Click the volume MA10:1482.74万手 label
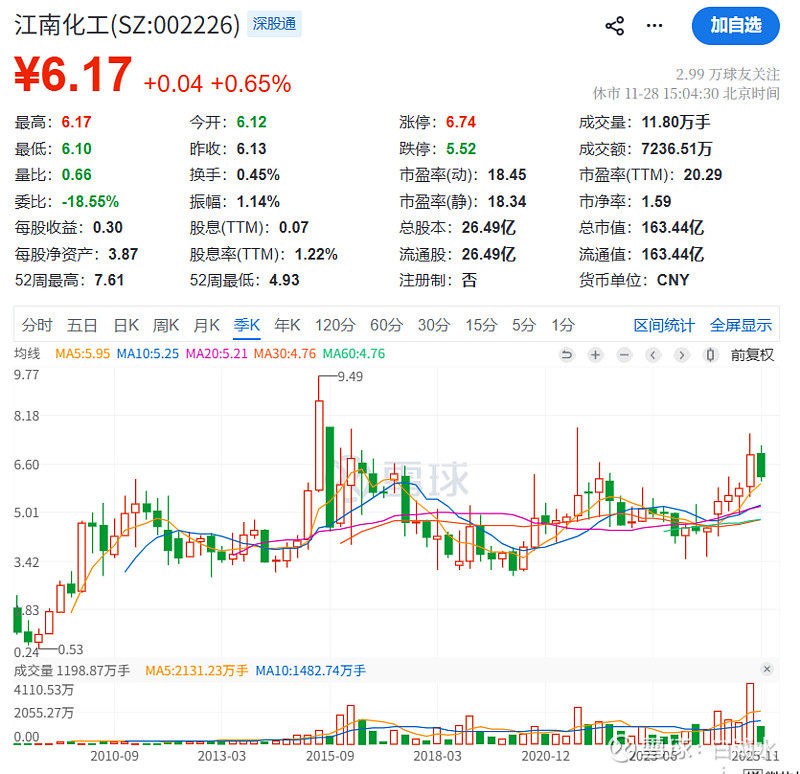 tap(310, 670)
